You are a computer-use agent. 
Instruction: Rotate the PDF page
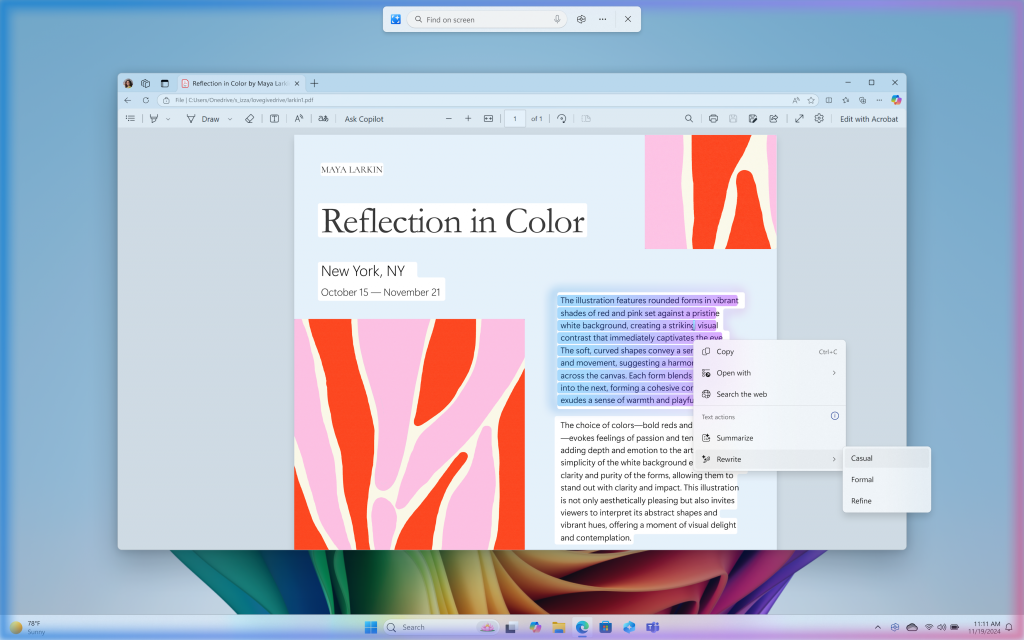(x=561, y=118)
